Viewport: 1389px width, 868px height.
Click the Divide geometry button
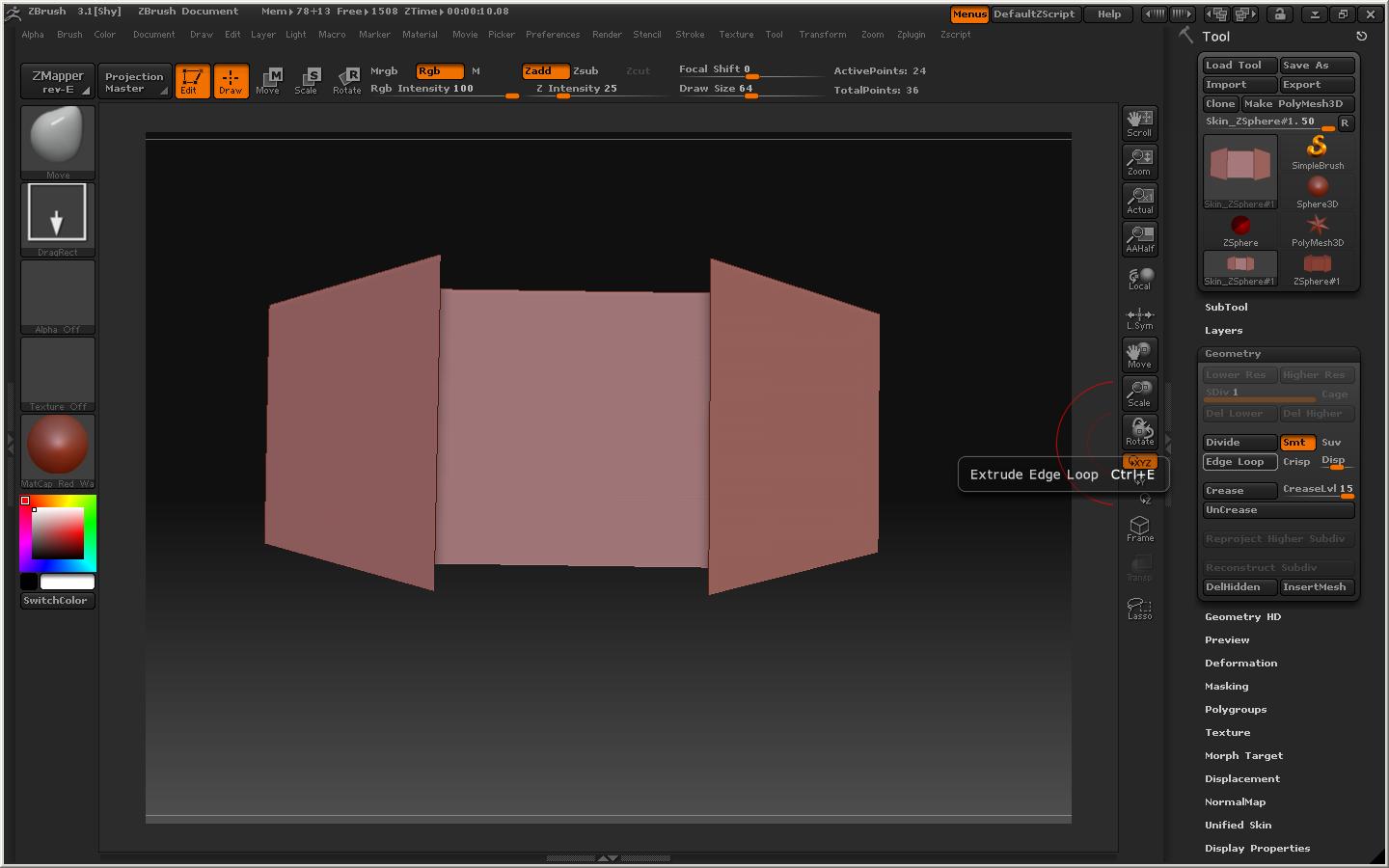[1239, 443]
